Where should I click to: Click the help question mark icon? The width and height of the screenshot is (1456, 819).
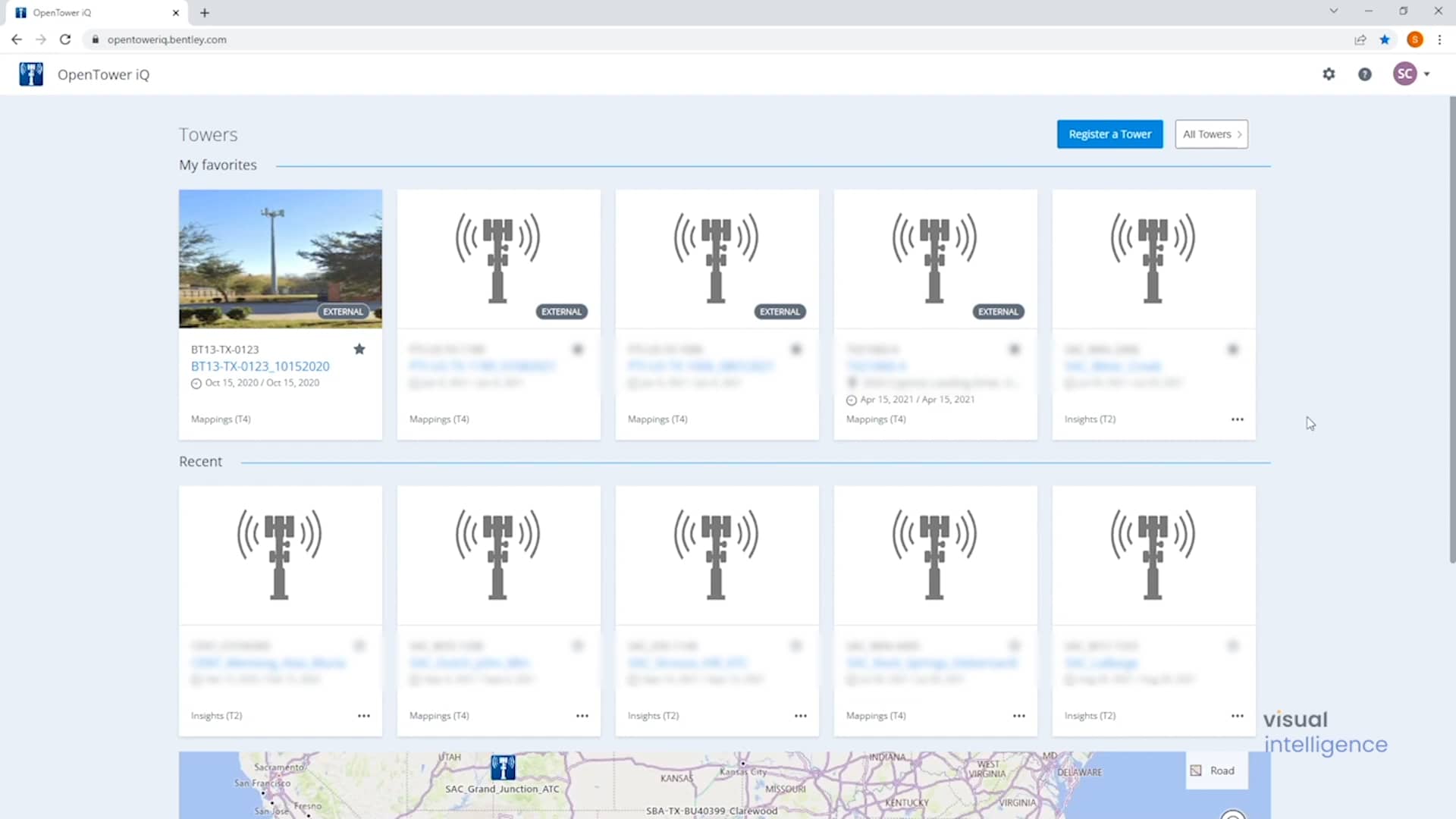coord(1365,74)
